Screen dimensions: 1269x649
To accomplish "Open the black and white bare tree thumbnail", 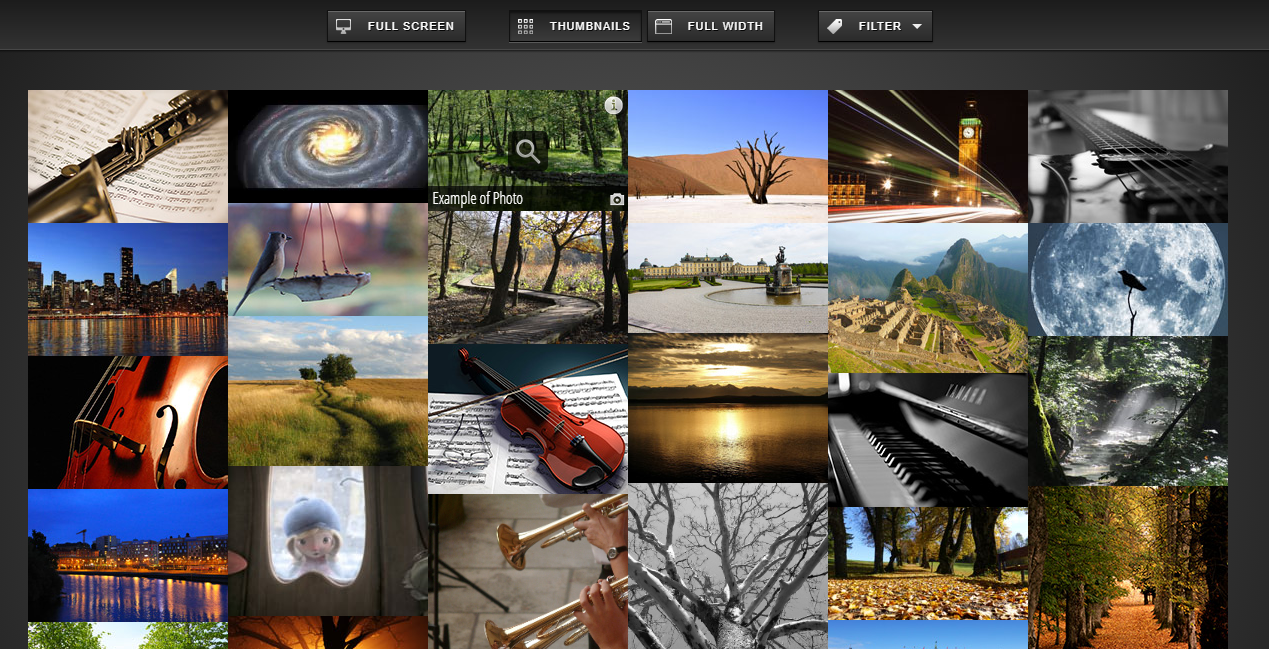I will [x=728, y=566].
